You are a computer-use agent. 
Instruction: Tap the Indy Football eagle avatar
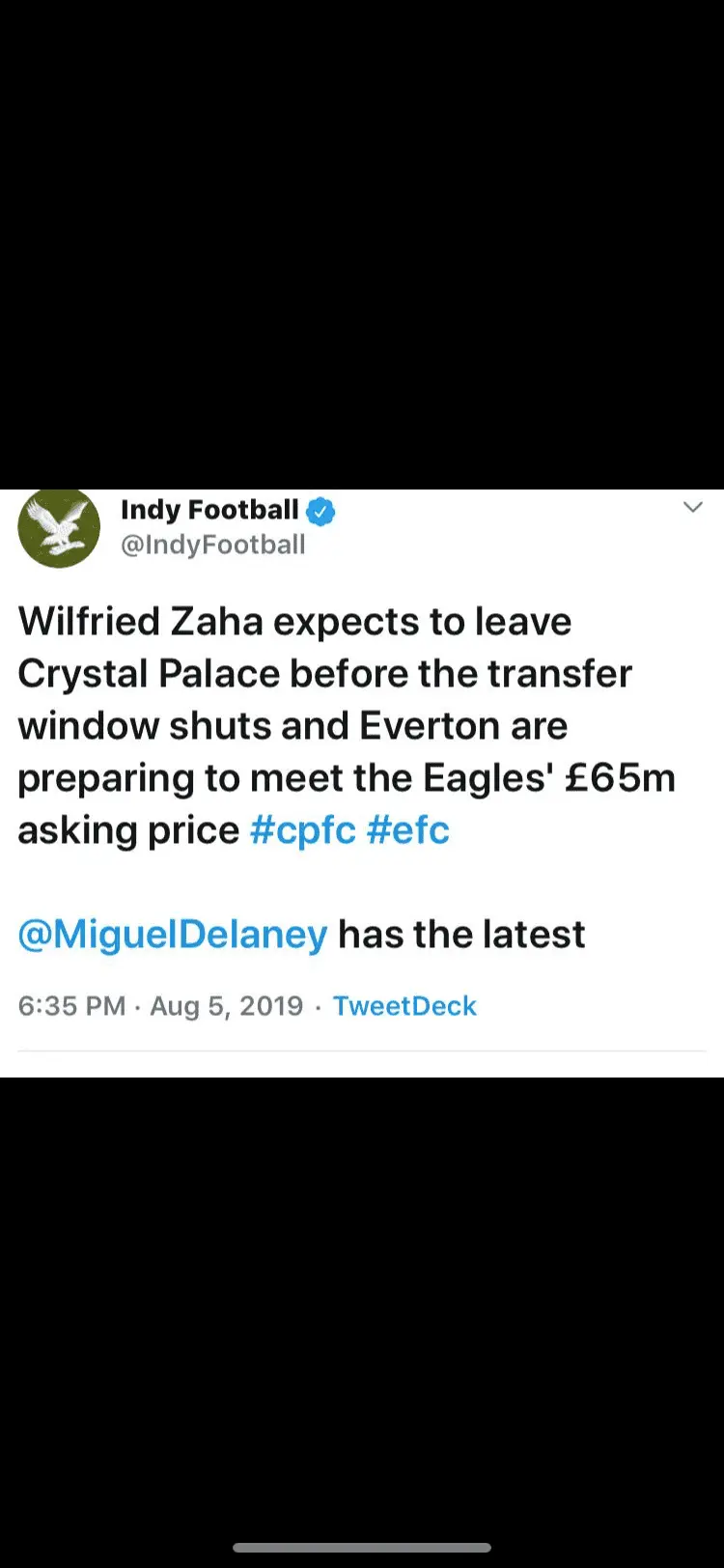coord(59,528)
